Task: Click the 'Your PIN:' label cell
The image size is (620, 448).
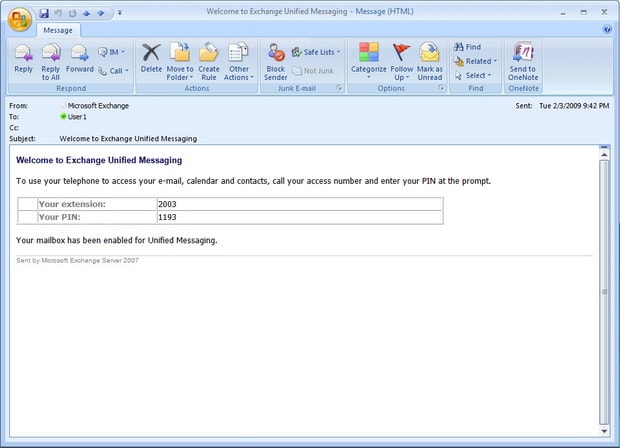Action: tap(97, 217)
